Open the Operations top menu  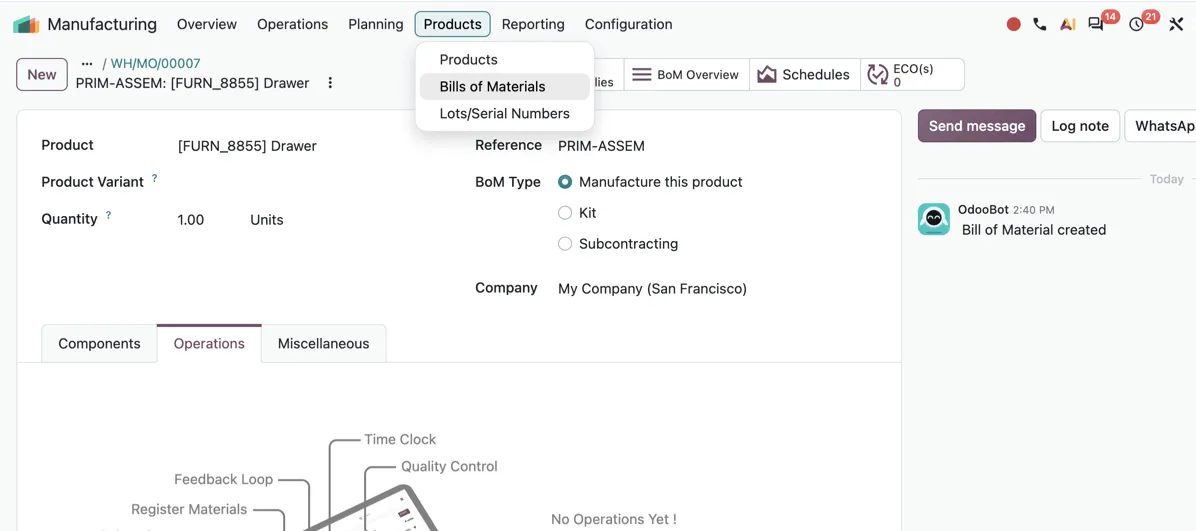pos(292,24)
